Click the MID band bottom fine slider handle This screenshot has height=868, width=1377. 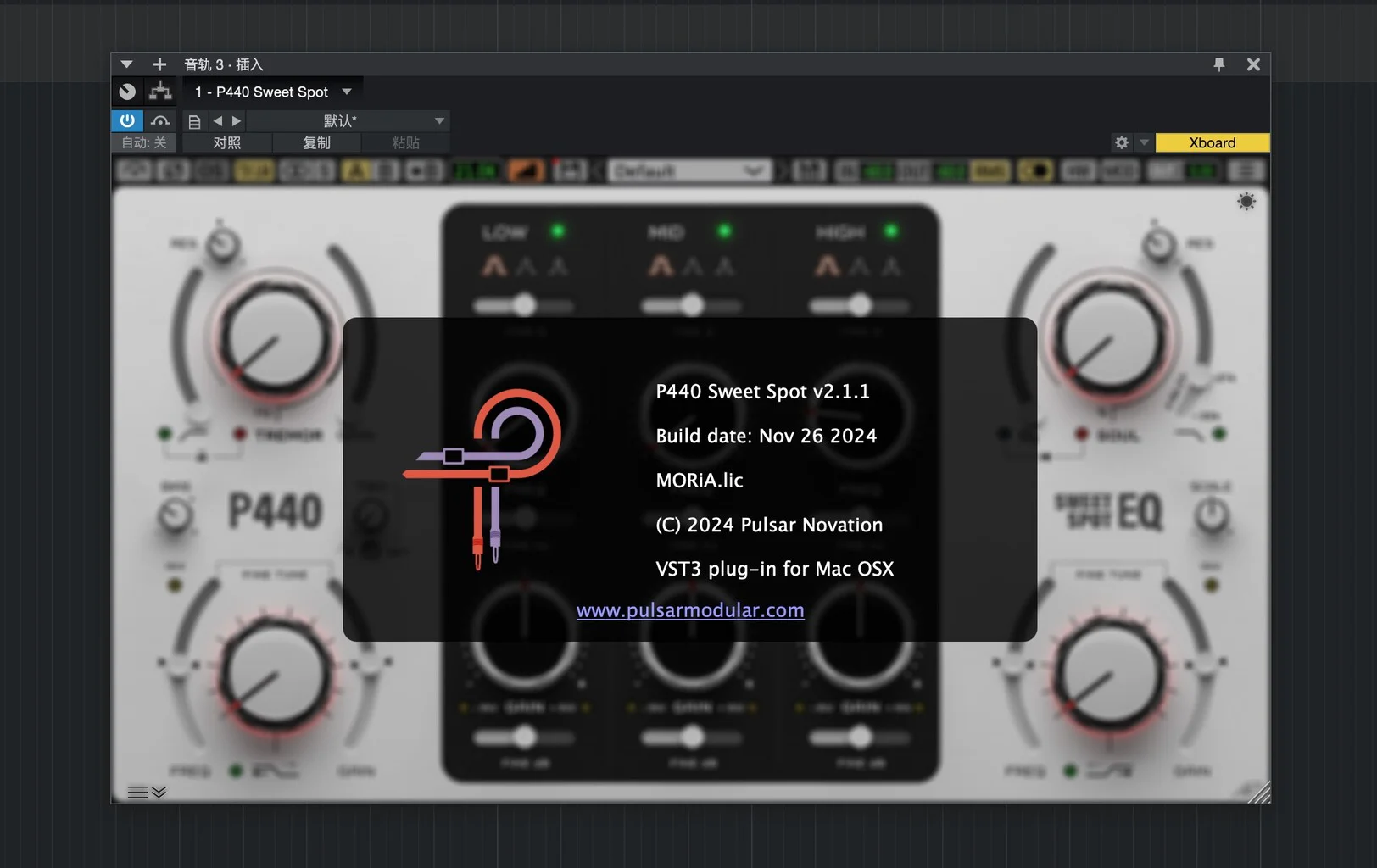coord(693,737)
